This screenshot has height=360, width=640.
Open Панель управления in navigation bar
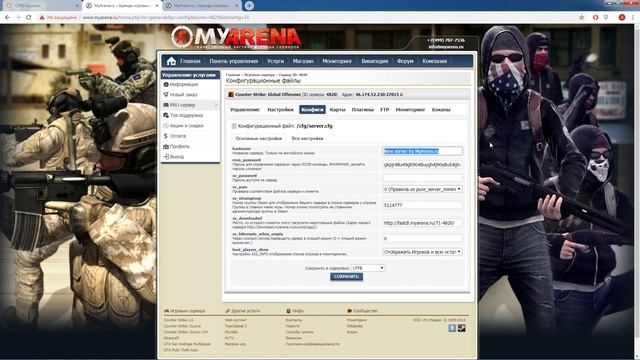point(233,61)
